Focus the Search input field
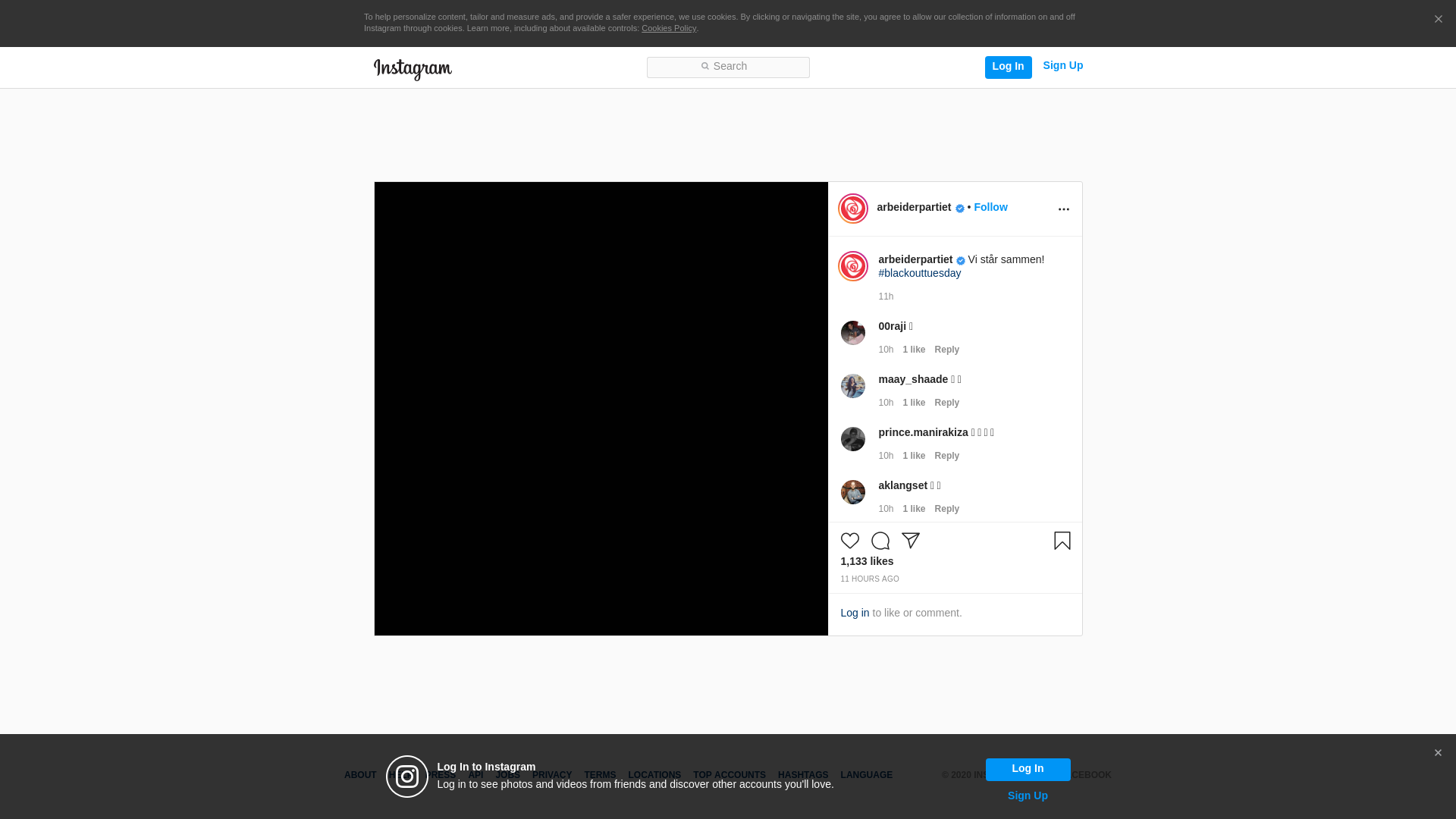Viewport: 1456px width, 819px height. point(728,67)
